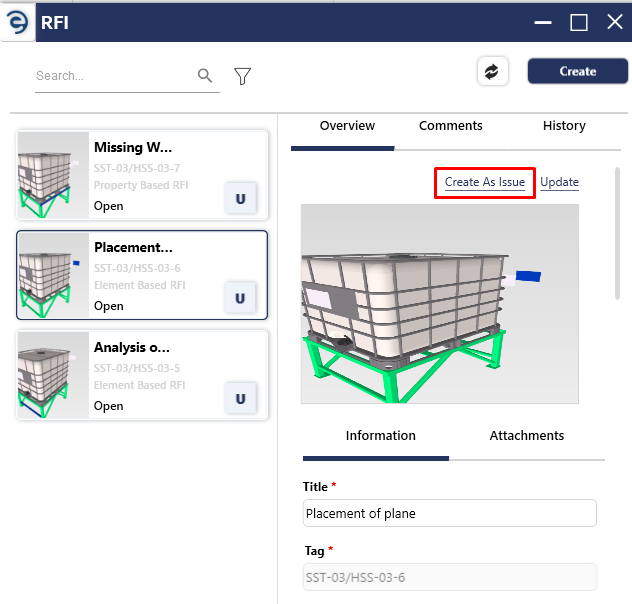Click U badge on Placement... card
Image resolution: width=632 pixels, height=604 pixels.
tap(241, 298)
